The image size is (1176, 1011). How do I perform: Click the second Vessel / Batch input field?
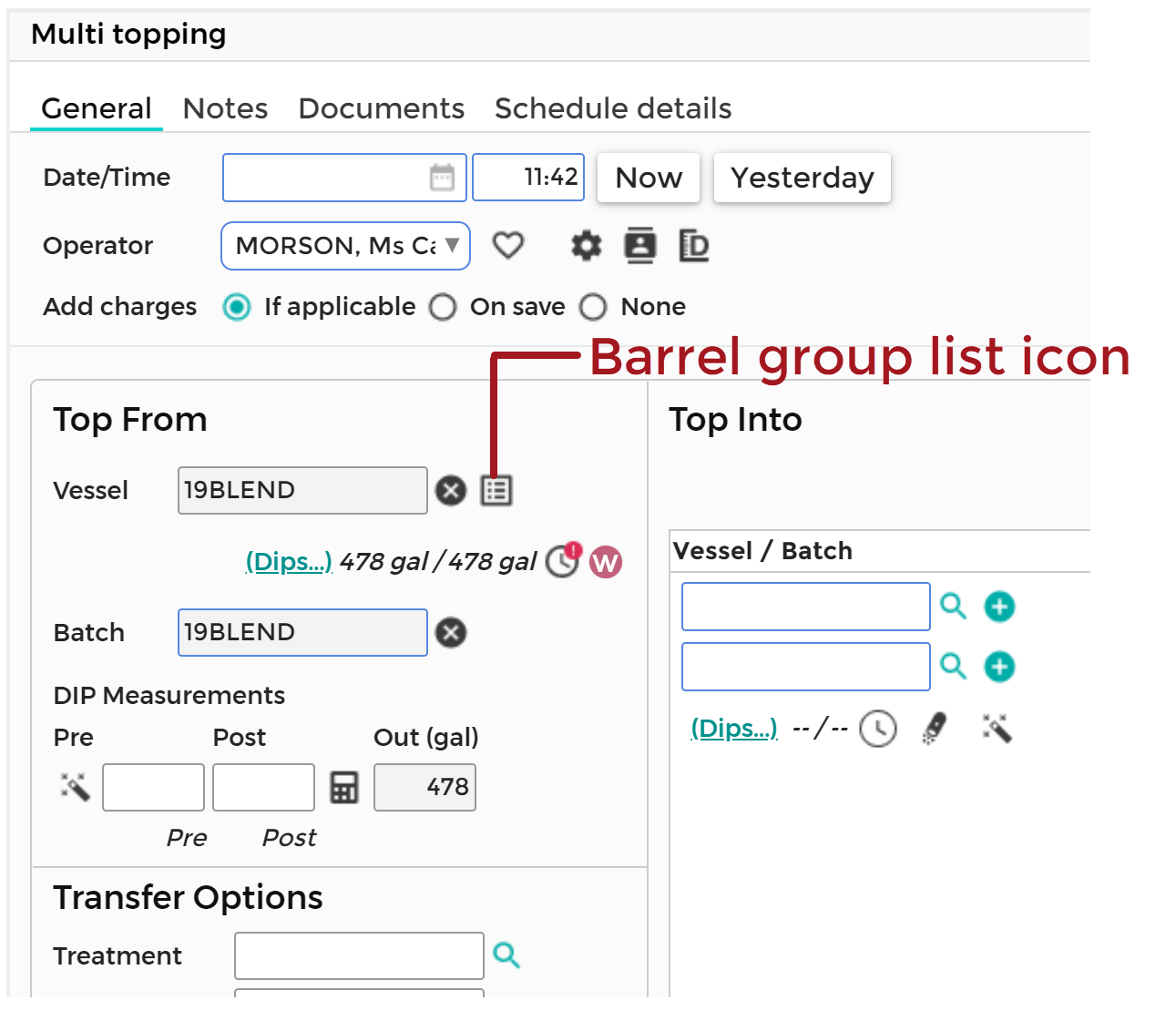pos(806,667)
